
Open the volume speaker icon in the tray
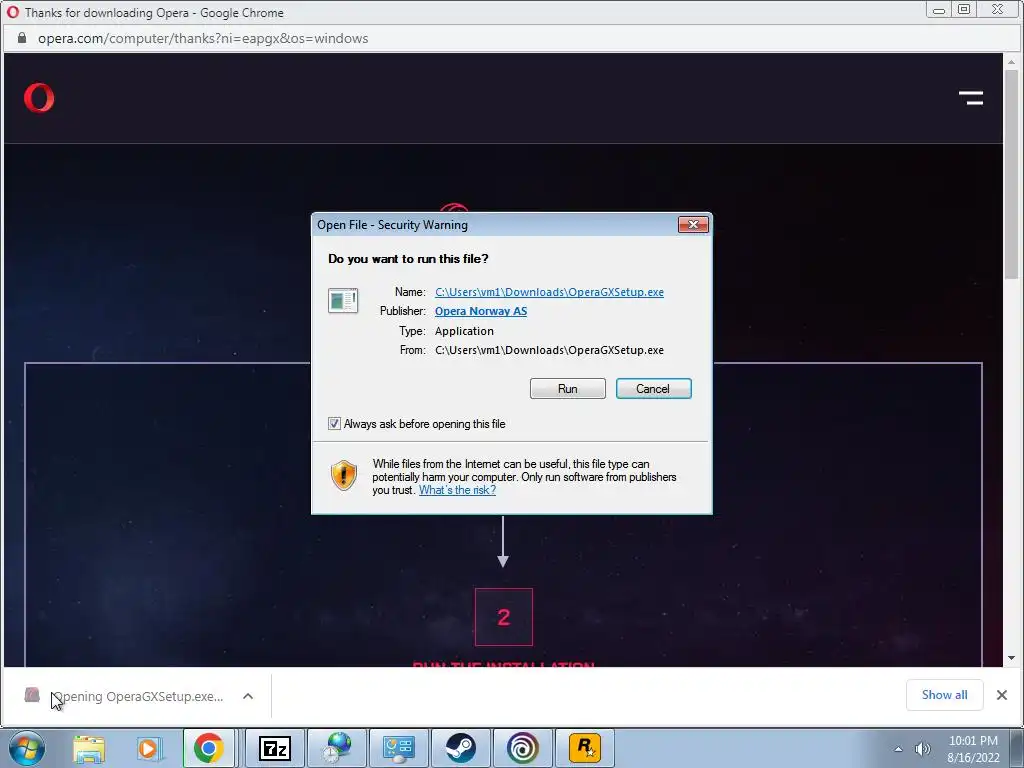(922, 749)
